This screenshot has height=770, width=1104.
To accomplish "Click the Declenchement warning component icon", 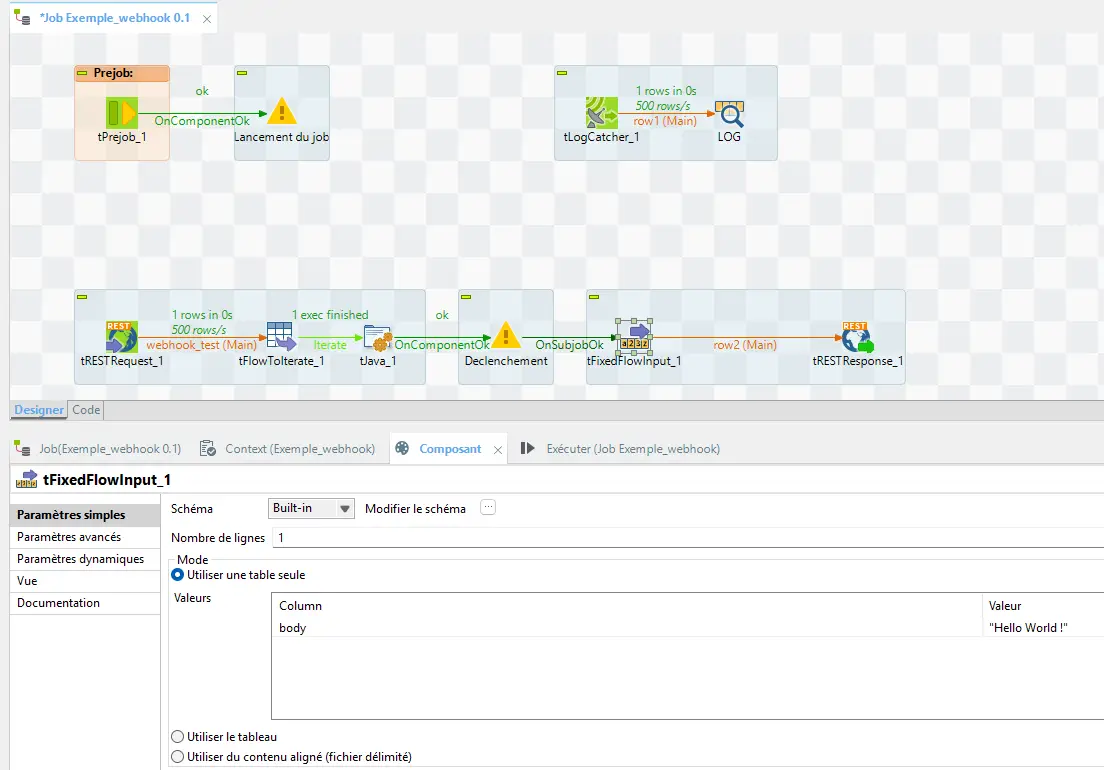I will coord(506,336).
